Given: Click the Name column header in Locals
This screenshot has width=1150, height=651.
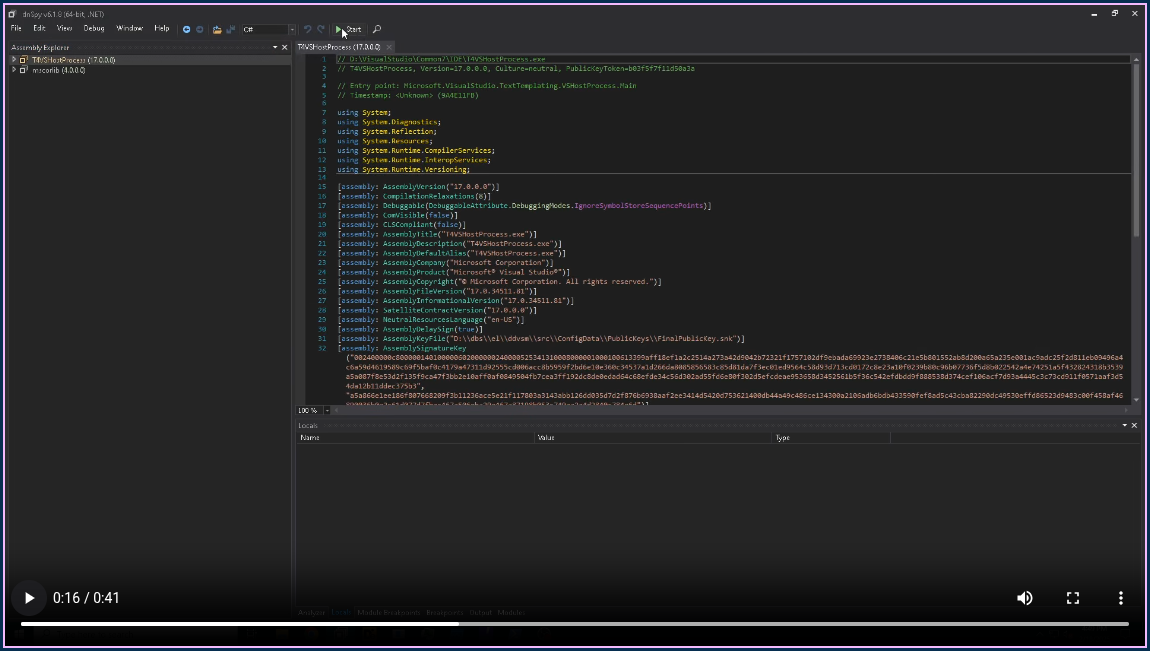Looking at the screenshot, I should pyautogui.click(x=416, y=438).
